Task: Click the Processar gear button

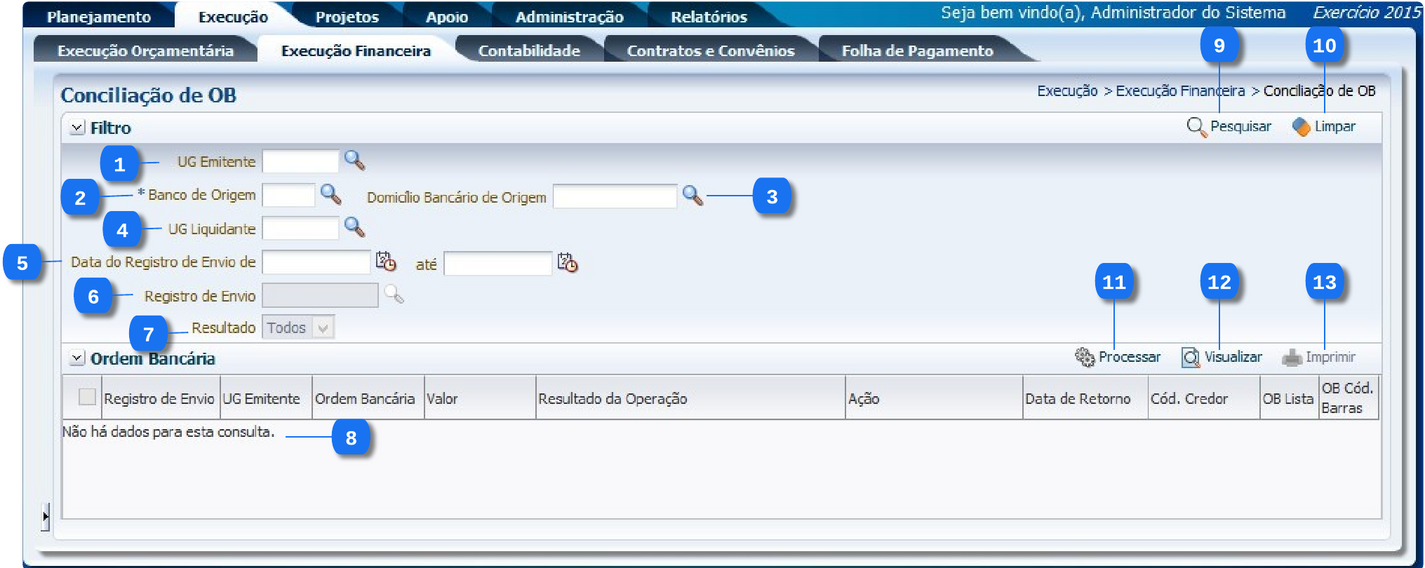Action: click(x=1118, y=357)
